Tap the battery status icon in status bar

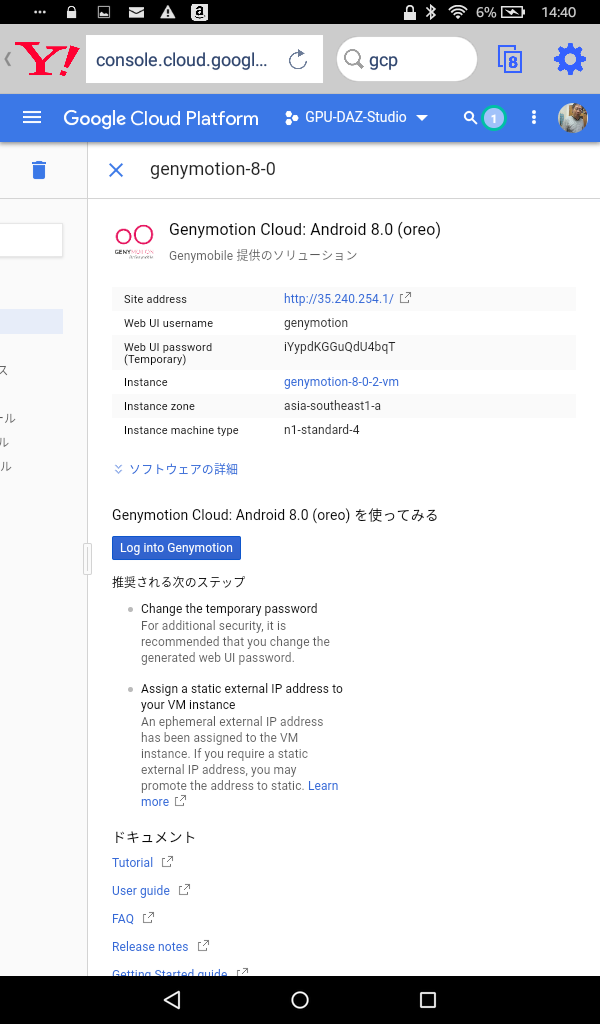coord(513,12)
